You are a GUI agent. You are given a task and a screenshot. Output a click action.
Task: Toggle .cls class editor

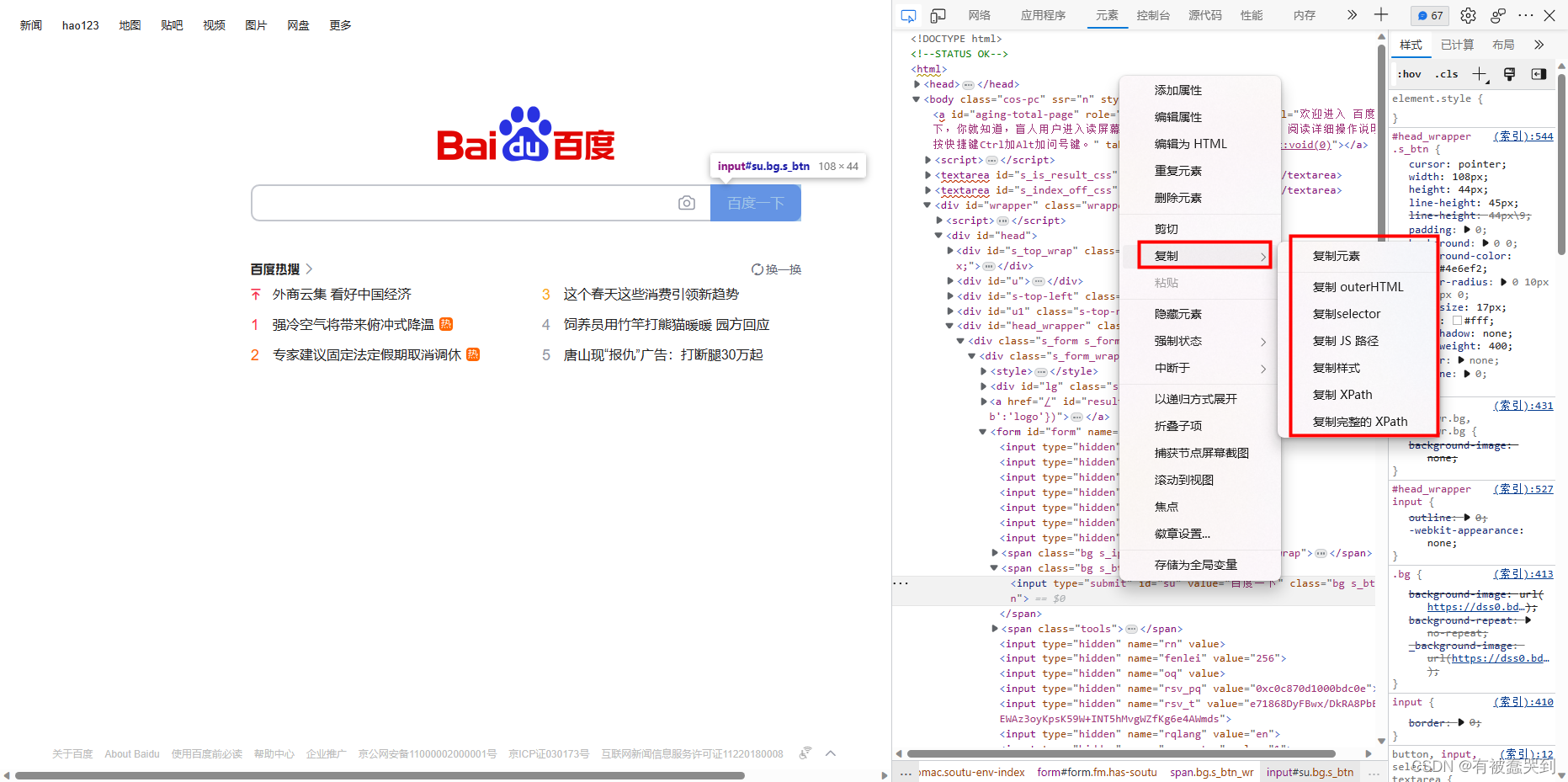(1446, 74)
